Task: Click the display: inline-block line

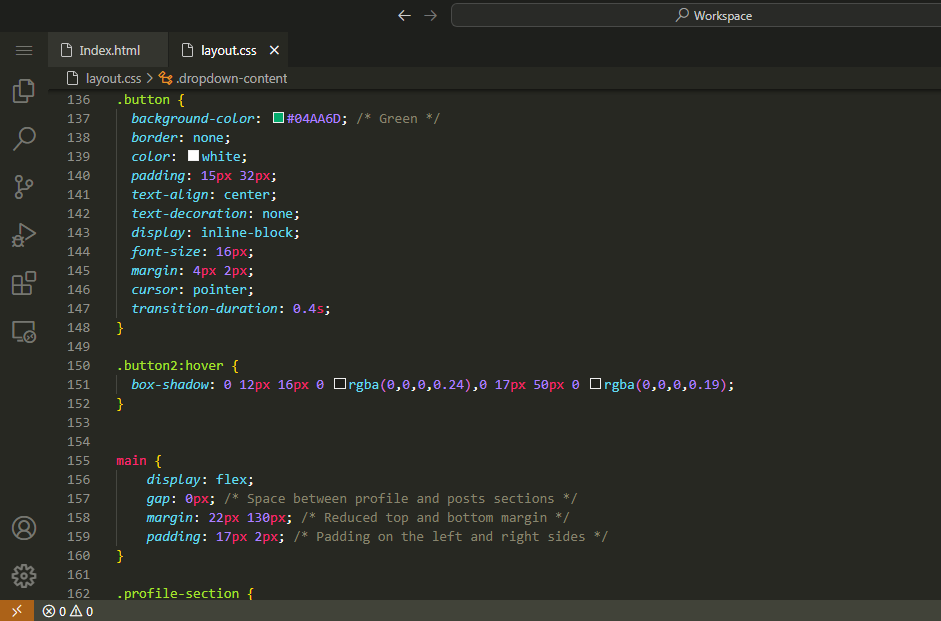Action: click(215, 233)
